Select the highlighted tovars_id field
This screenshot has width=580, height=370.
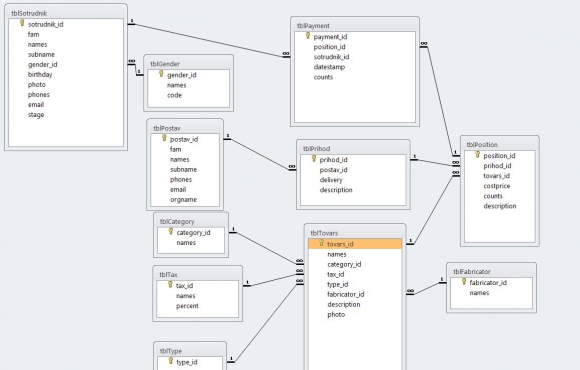tap(355, 244)
